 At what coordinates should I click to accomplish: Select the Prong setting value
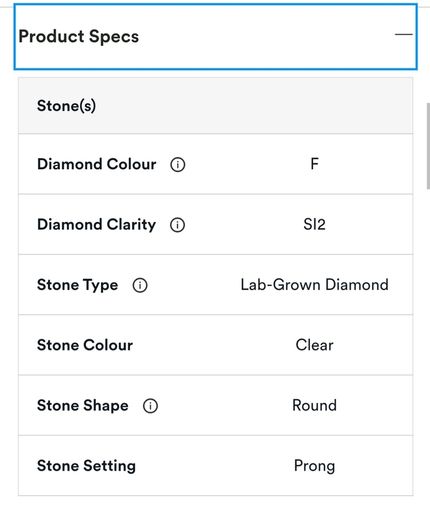point(314,466)
